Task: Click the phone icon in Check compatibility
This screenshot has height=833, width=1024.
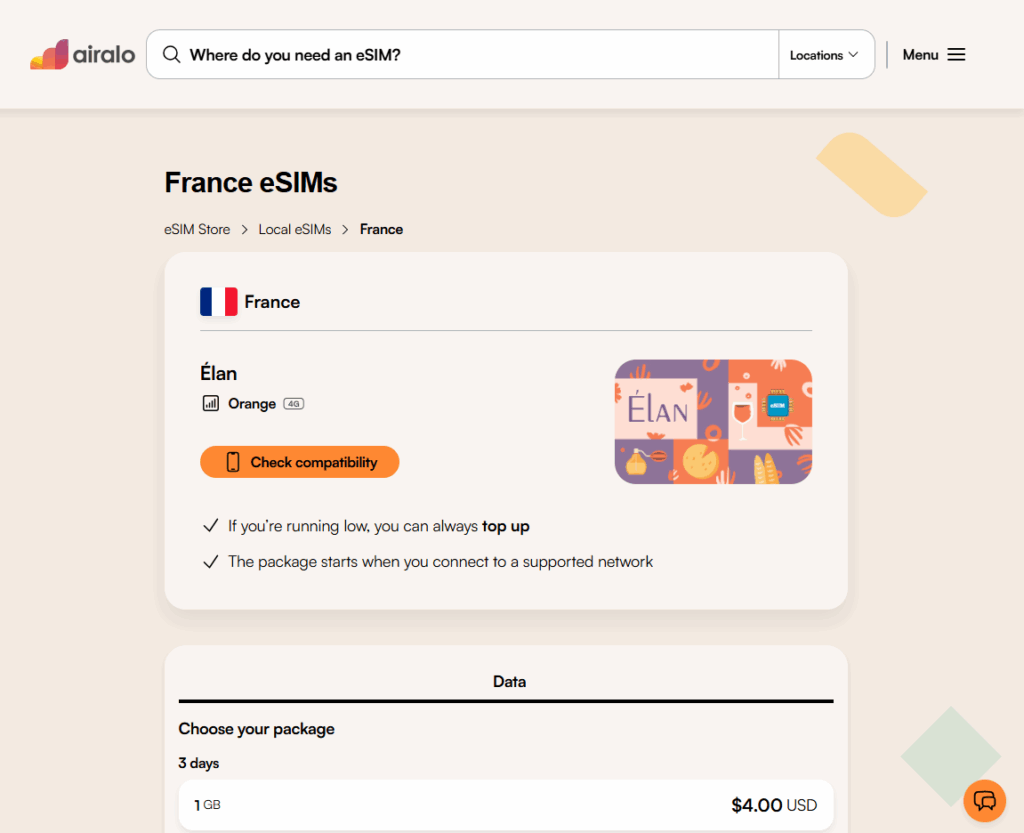Action: pos(233,462)
